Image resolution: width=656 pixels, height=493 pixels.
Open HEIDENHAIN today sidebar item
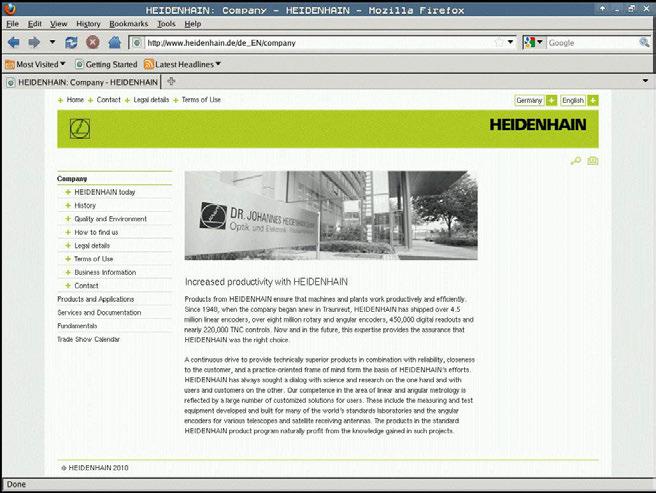(x=105, y=192)
